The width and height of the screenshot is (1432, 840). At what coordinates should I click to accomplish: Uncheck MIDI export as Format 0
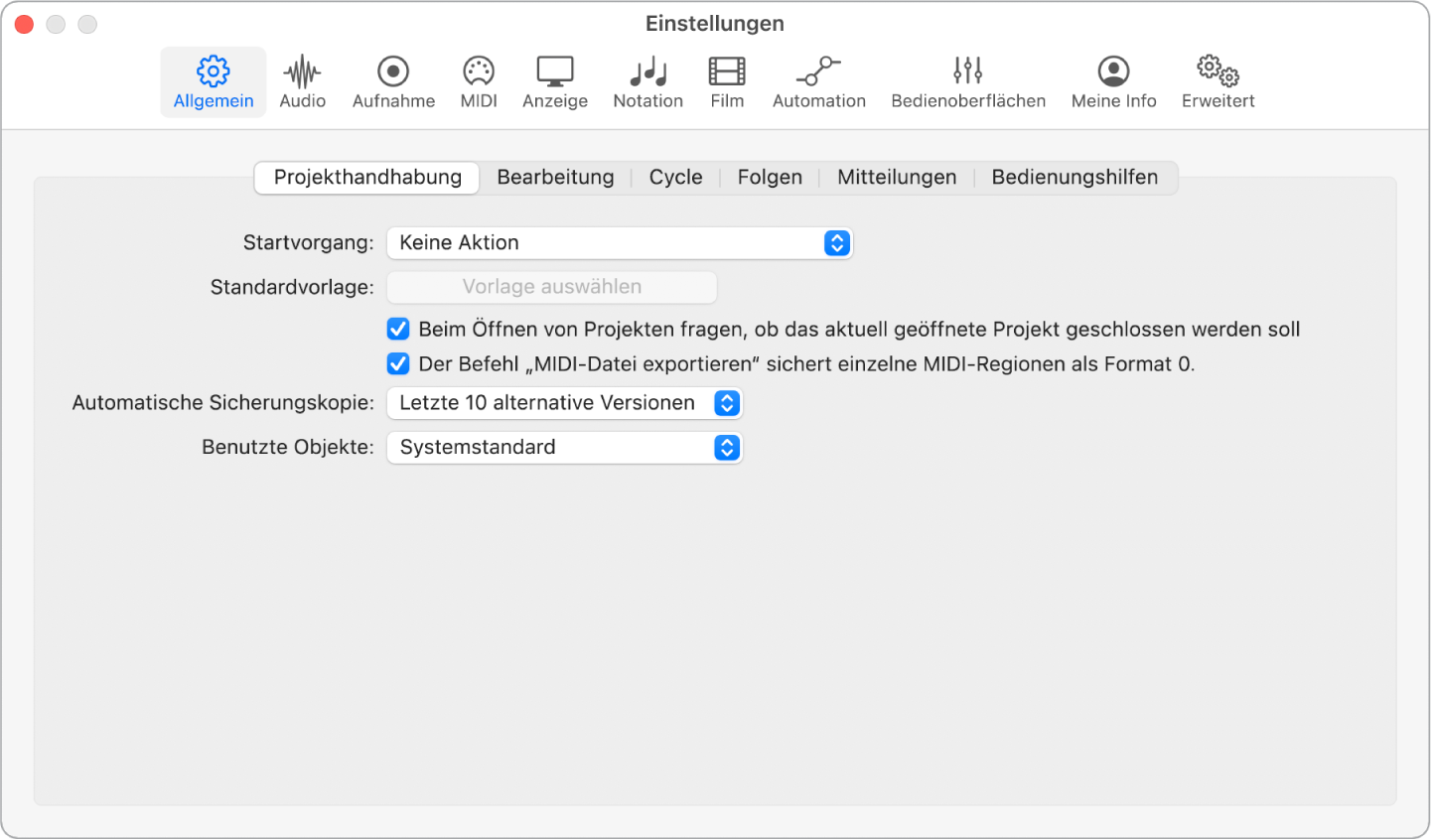398,363
